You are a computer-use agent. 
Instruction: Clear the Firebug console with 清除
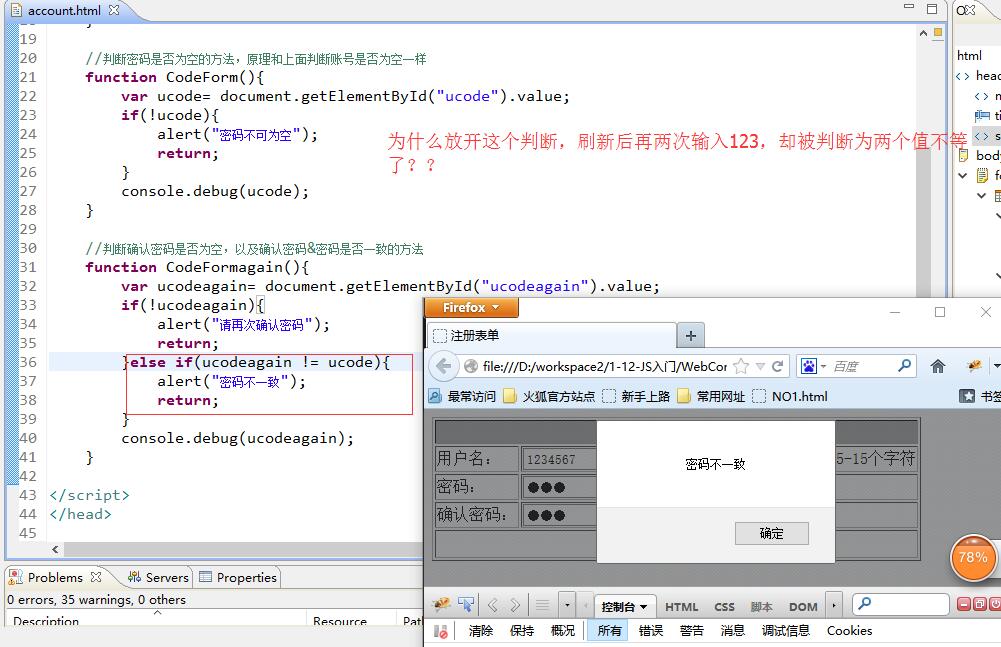tap(481, 631)
